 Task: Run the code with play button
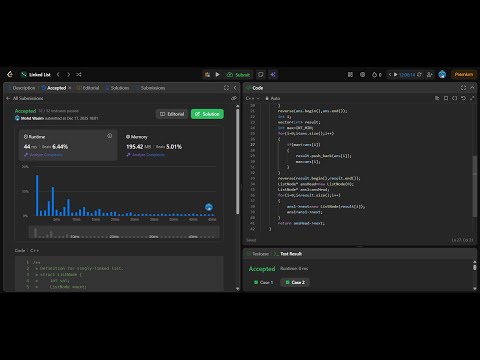point(217,75)
